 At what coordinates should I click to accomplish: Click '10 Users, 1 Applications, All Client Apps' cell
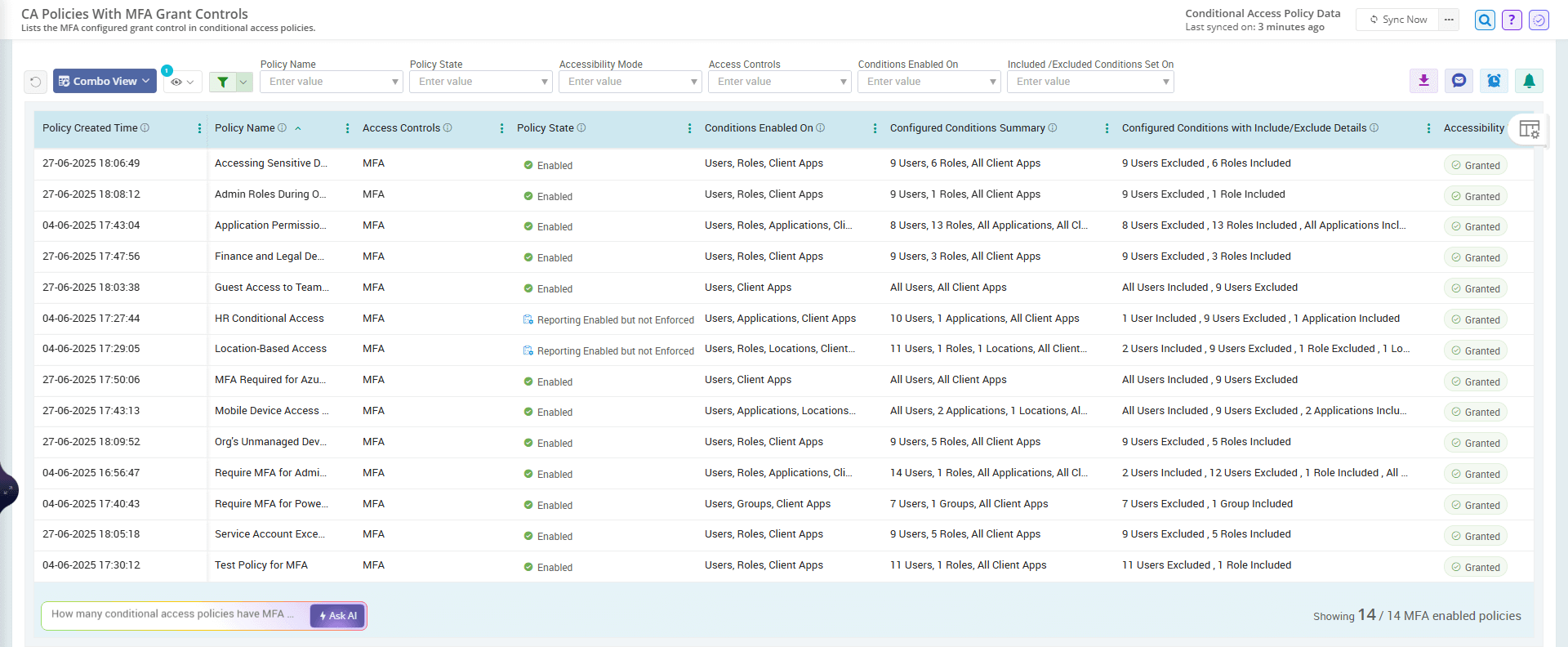click(x=984, y=319)
